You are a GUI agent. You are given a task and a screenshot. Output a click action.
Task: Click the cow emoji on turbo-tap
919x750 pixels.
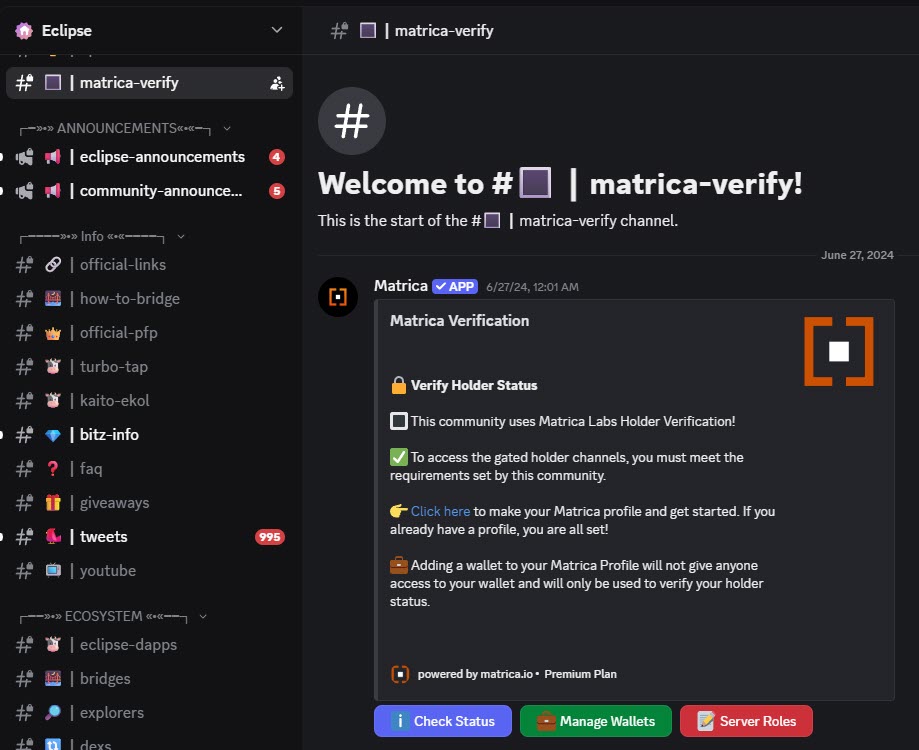(53, 367)
